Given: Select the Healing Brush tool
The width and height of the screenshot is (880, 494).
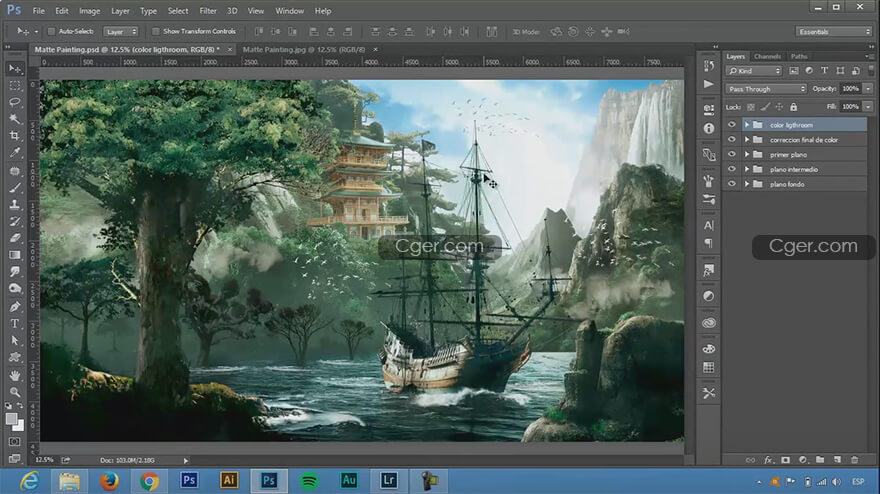Looking at the screenshot, I should (15, 171).
